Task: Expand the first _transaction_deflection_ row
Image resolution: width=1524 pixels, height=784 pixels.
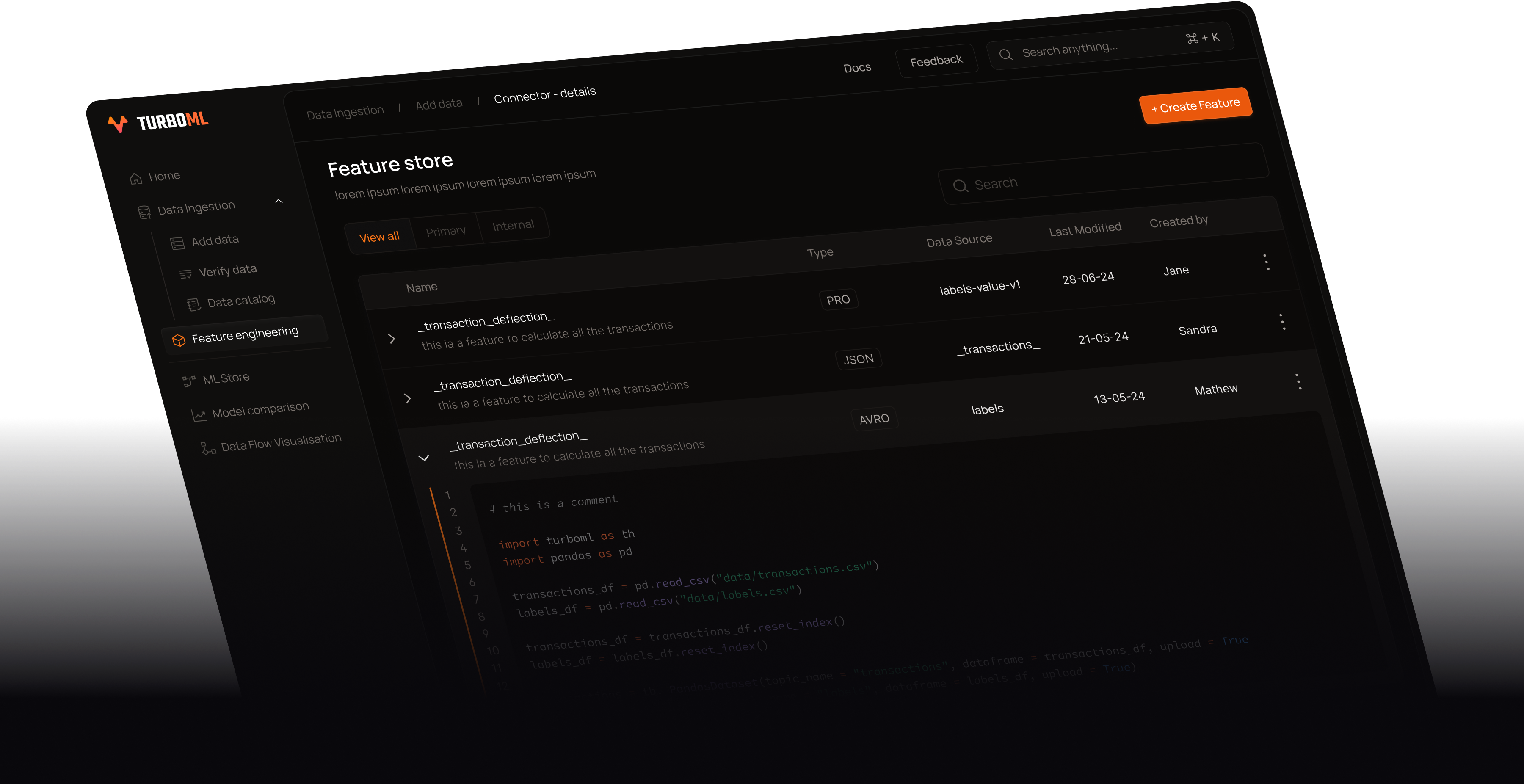Action: [x=391, y=339]
